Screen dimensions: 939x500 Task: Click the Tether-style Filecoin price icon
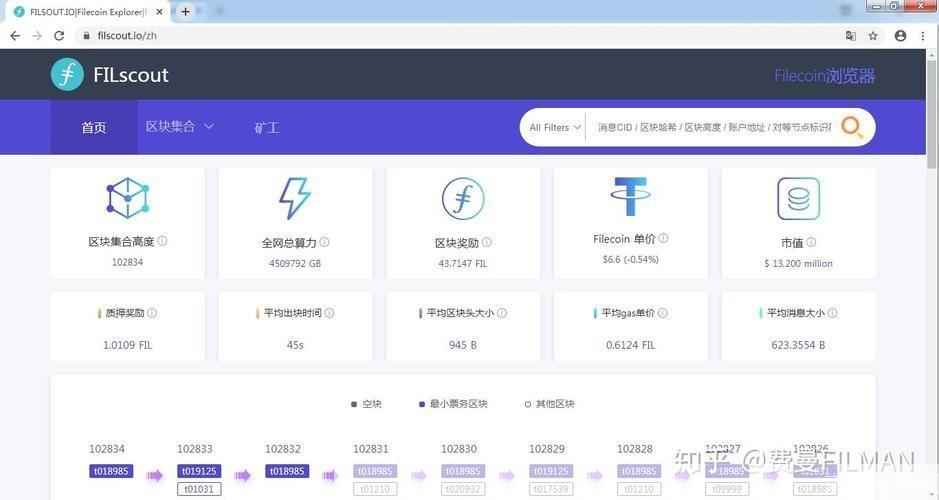pyautogui.click(x=630, y=196)
